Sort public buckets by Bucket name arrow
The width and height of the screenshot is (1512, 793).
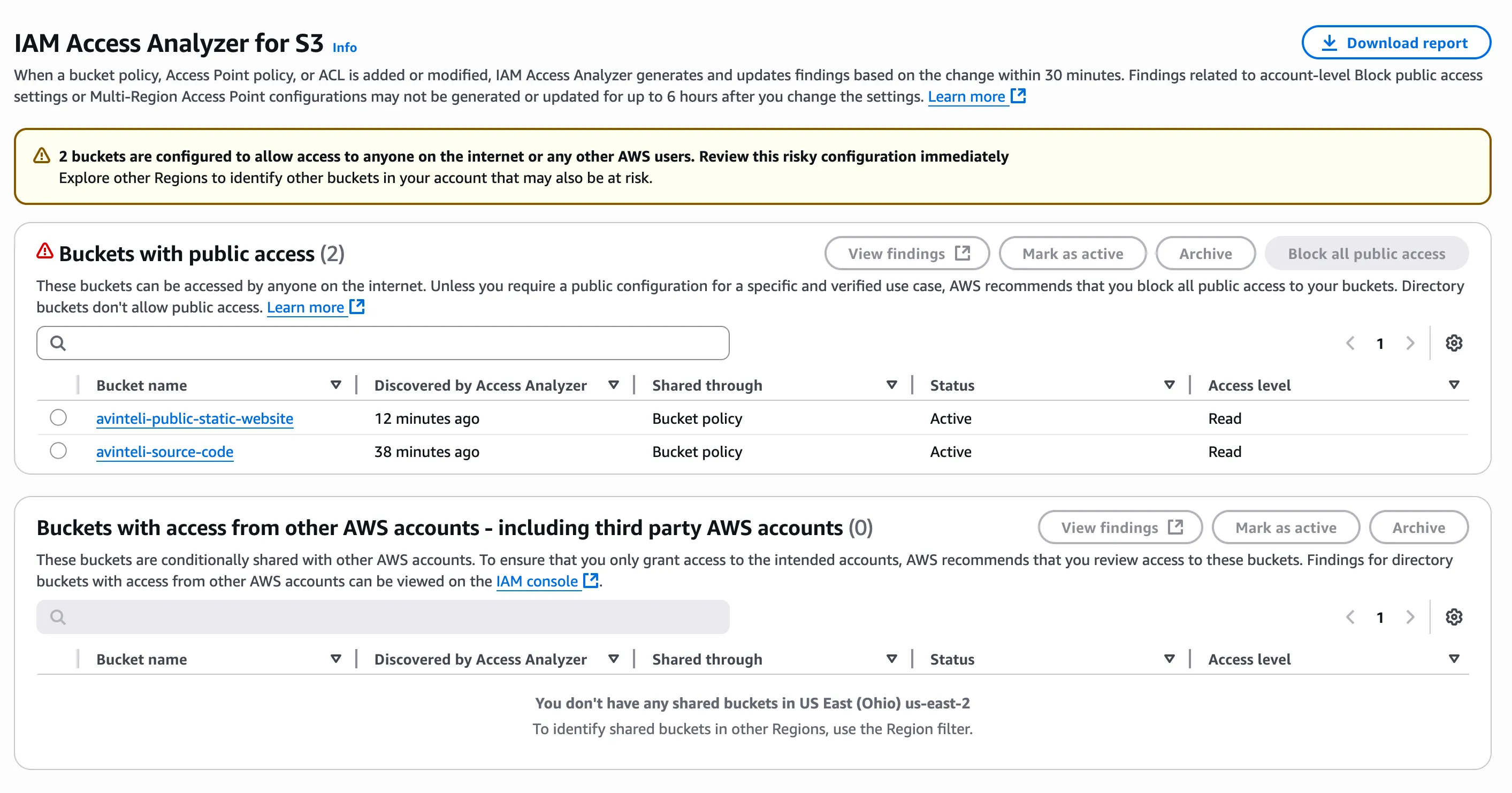(336, 385)
